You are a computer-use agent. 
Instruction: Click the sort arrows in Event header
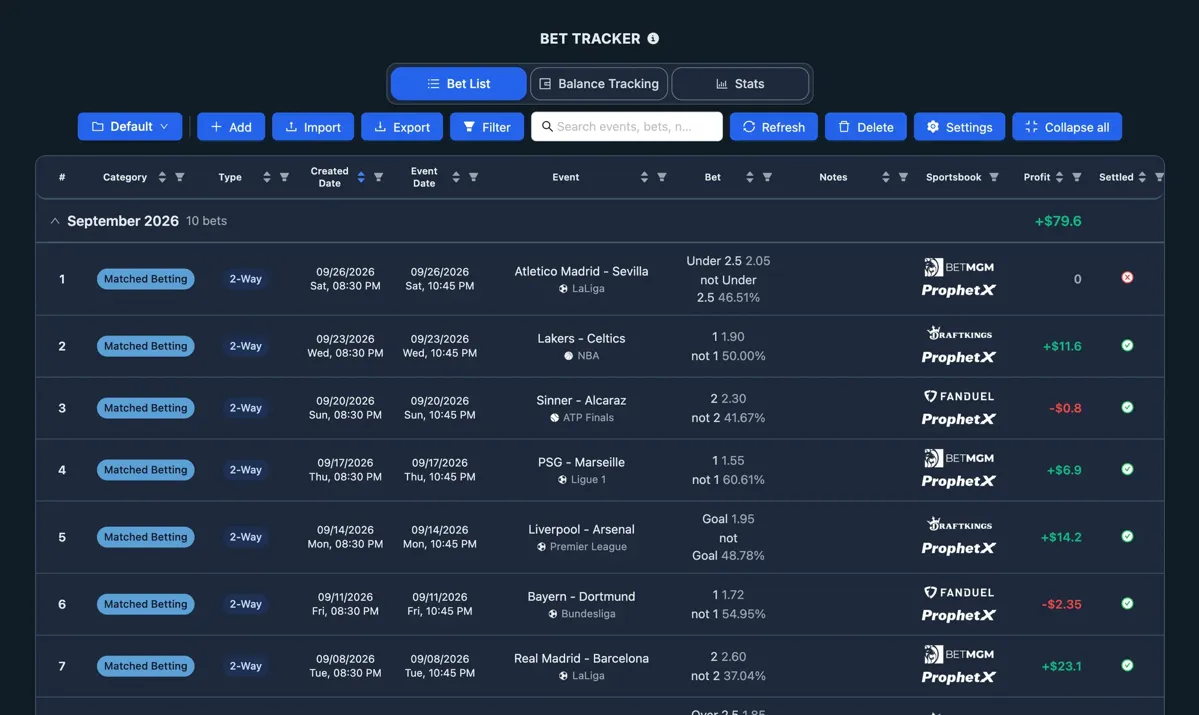click(644, 177)
